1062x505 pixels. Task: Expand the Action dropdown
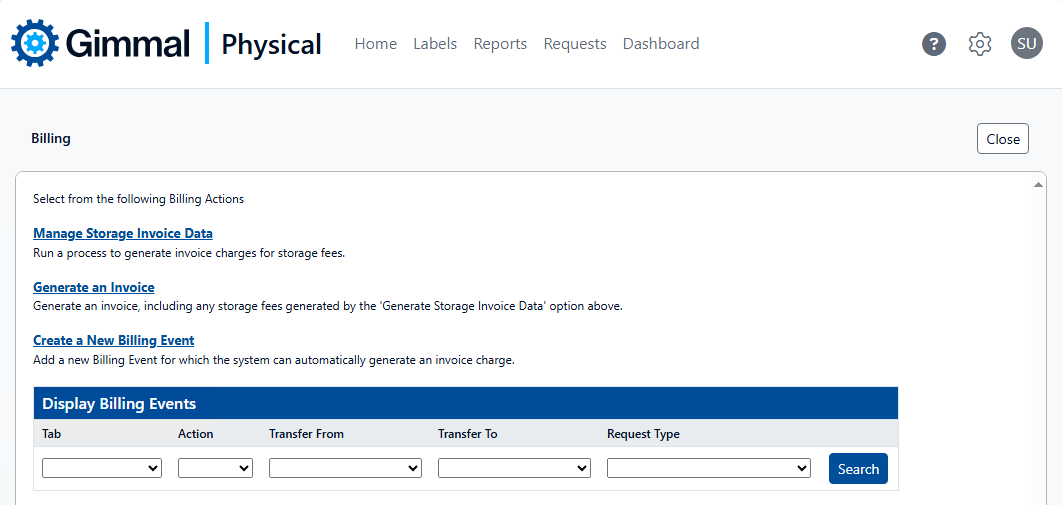(x=215, y=468)
